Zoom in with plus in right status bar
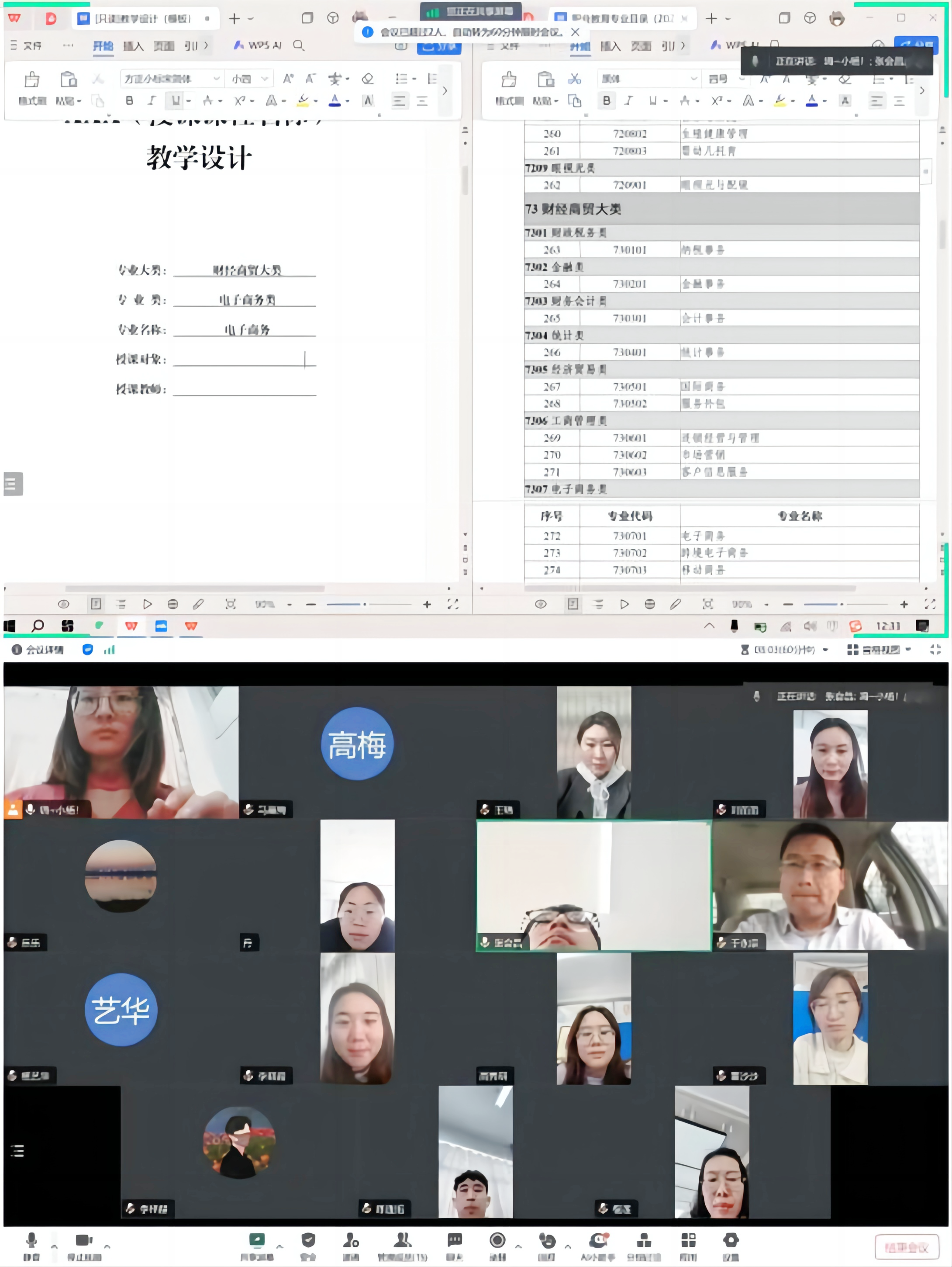The image size is (952, 1267). click(x=904, y=604)
